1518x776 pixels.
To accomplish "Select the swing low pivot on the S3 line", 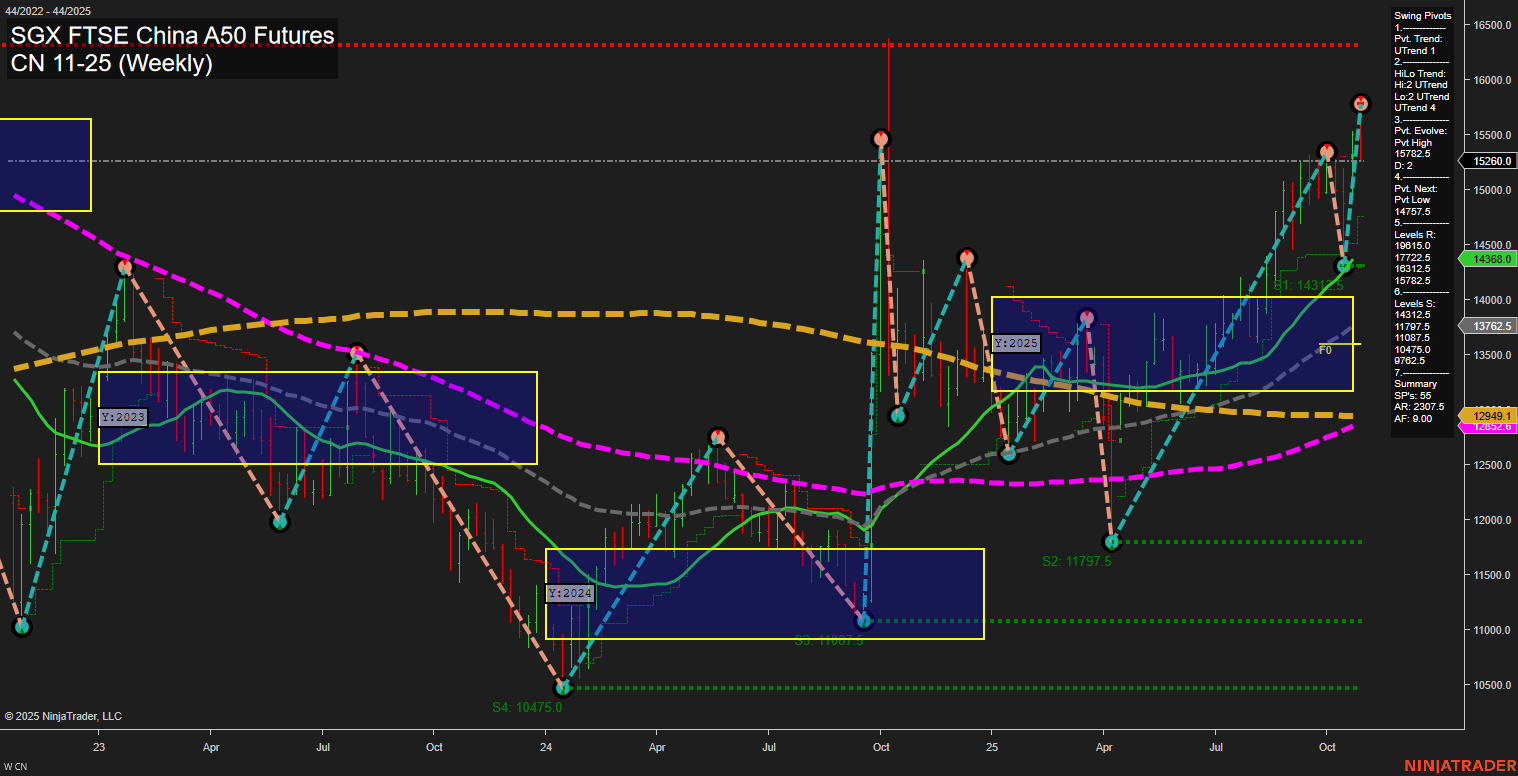I will point(865,621).
